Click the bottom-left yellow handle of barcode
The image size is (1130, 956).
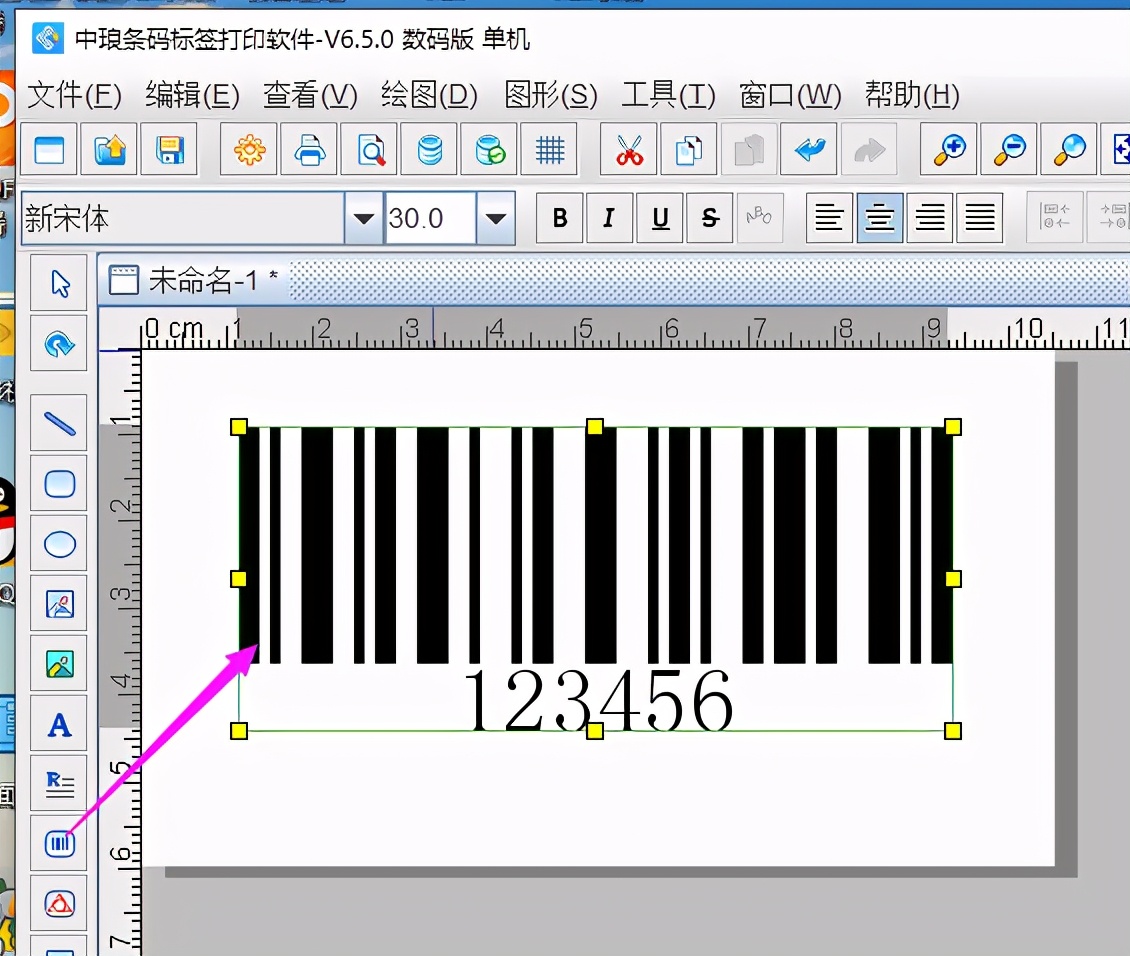pyautogui.click(x=239, y=731)
